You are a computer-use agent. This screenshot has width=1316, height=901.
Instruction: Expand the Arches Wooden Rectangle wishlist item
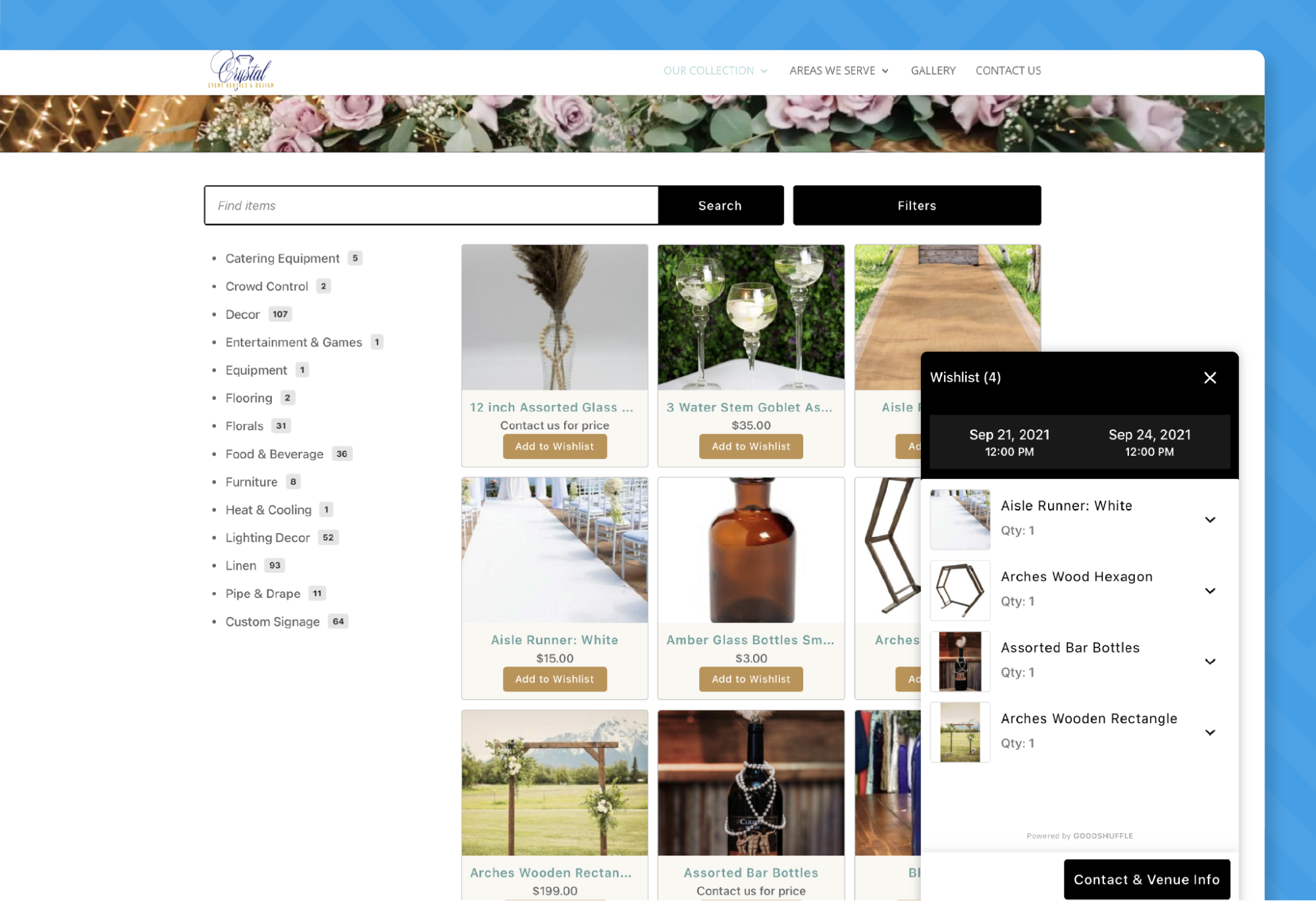1209,732
